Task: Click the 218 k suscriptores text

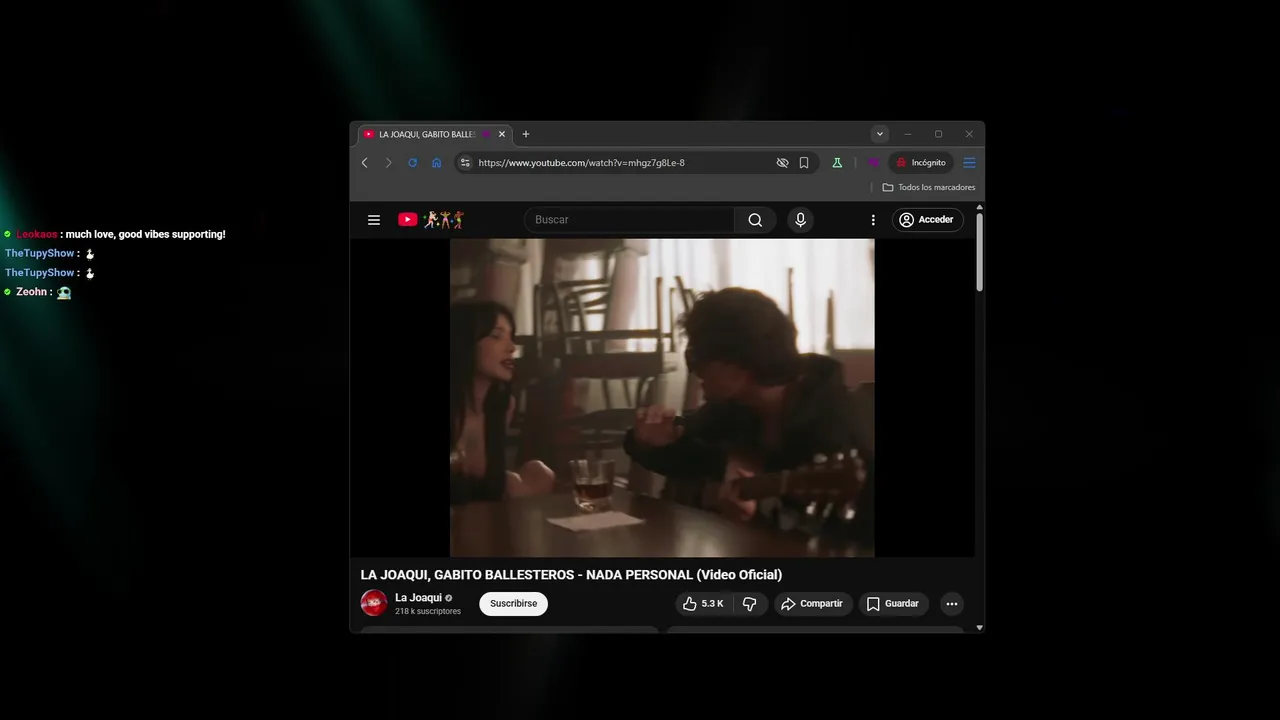Action: (x=428, y=611)
